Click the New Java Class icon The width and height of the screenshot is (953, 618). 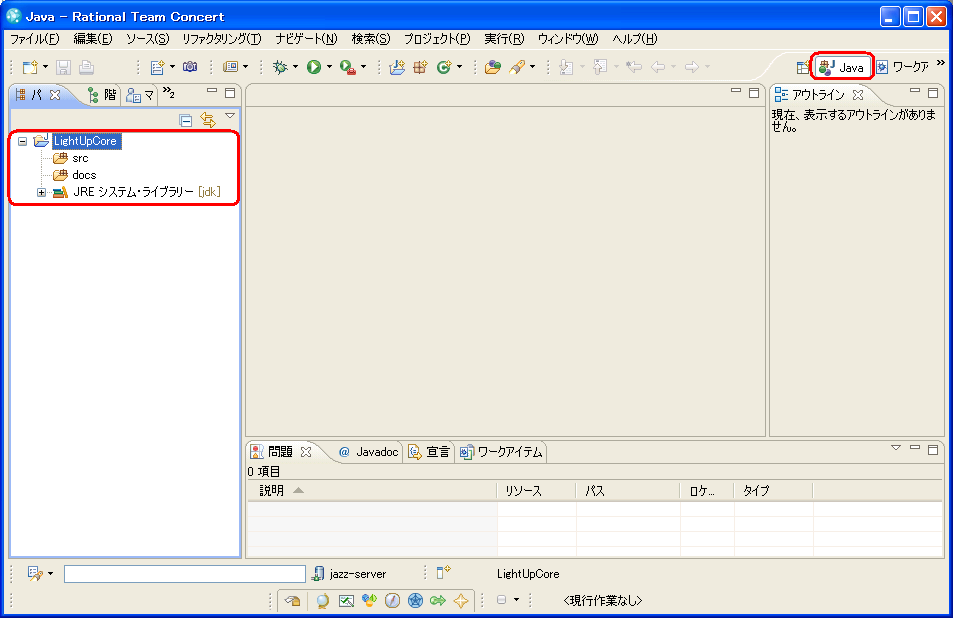[444, 67]
